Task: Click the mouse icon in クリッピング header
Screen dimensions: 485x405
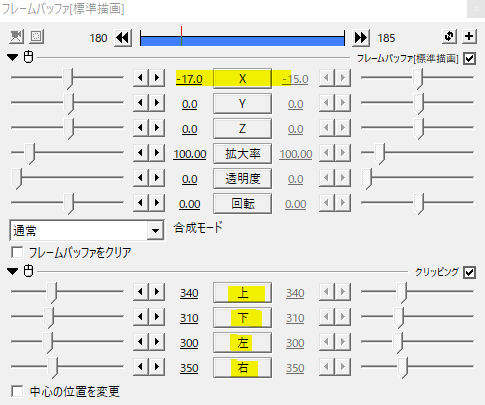Action: 29,271
